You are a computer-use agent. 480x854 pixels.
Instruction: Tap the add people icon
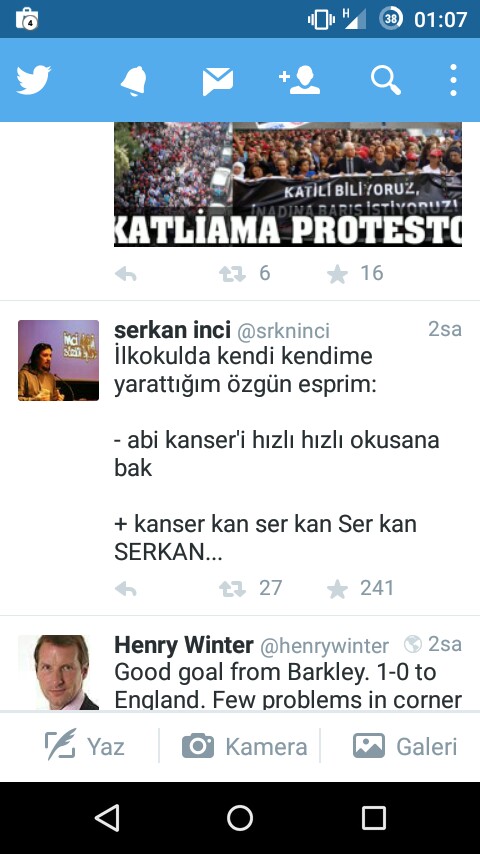[x=299, y=81]
